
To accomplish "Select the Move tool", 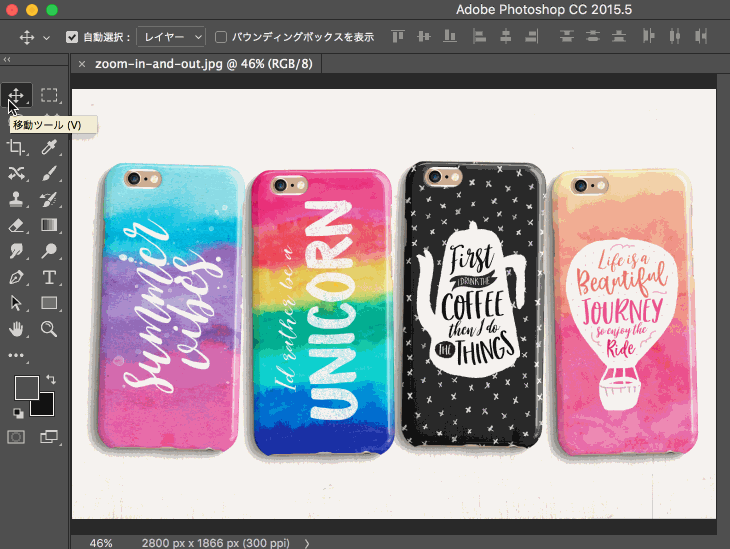I will (x=16, y=96).
